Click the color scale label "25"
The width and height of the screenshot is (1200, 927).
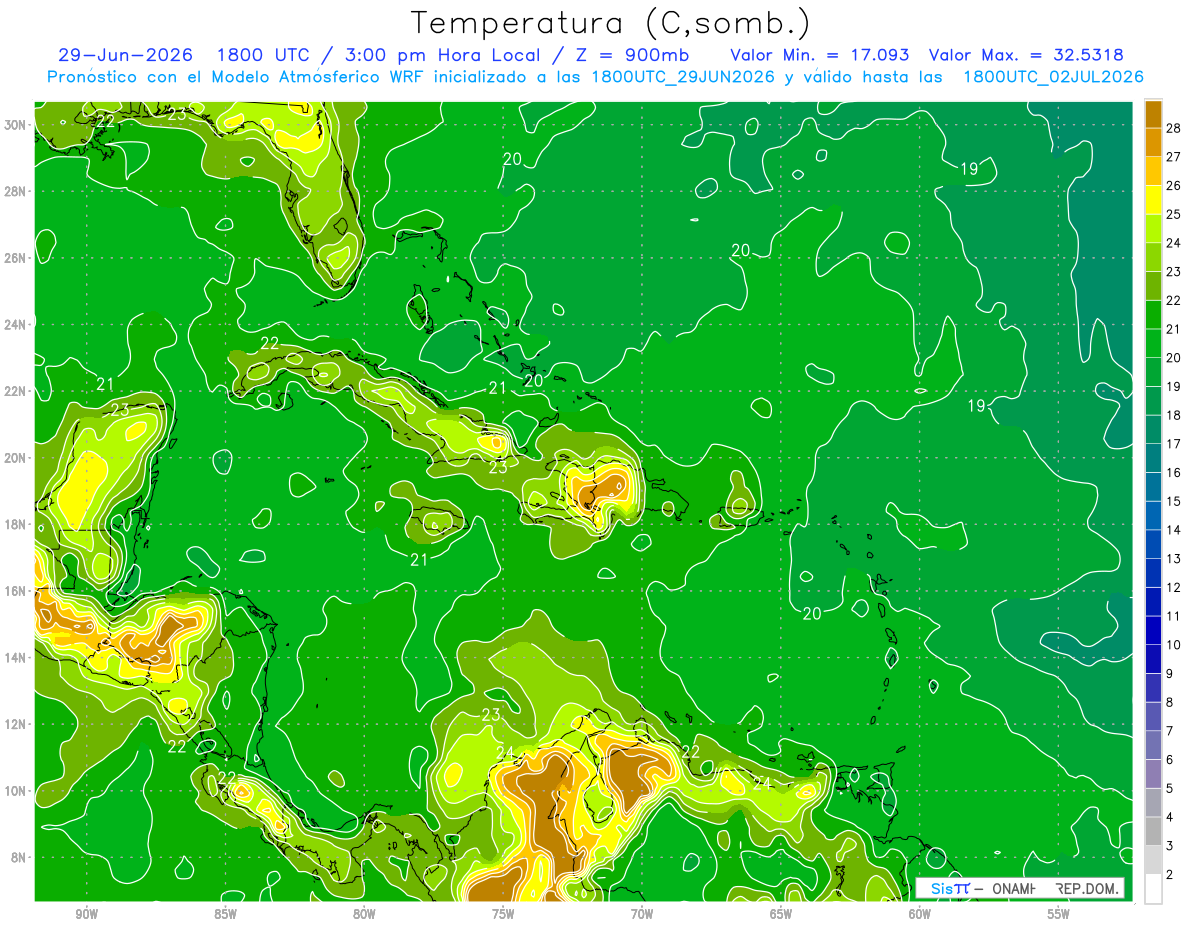tap(1174, 214)
